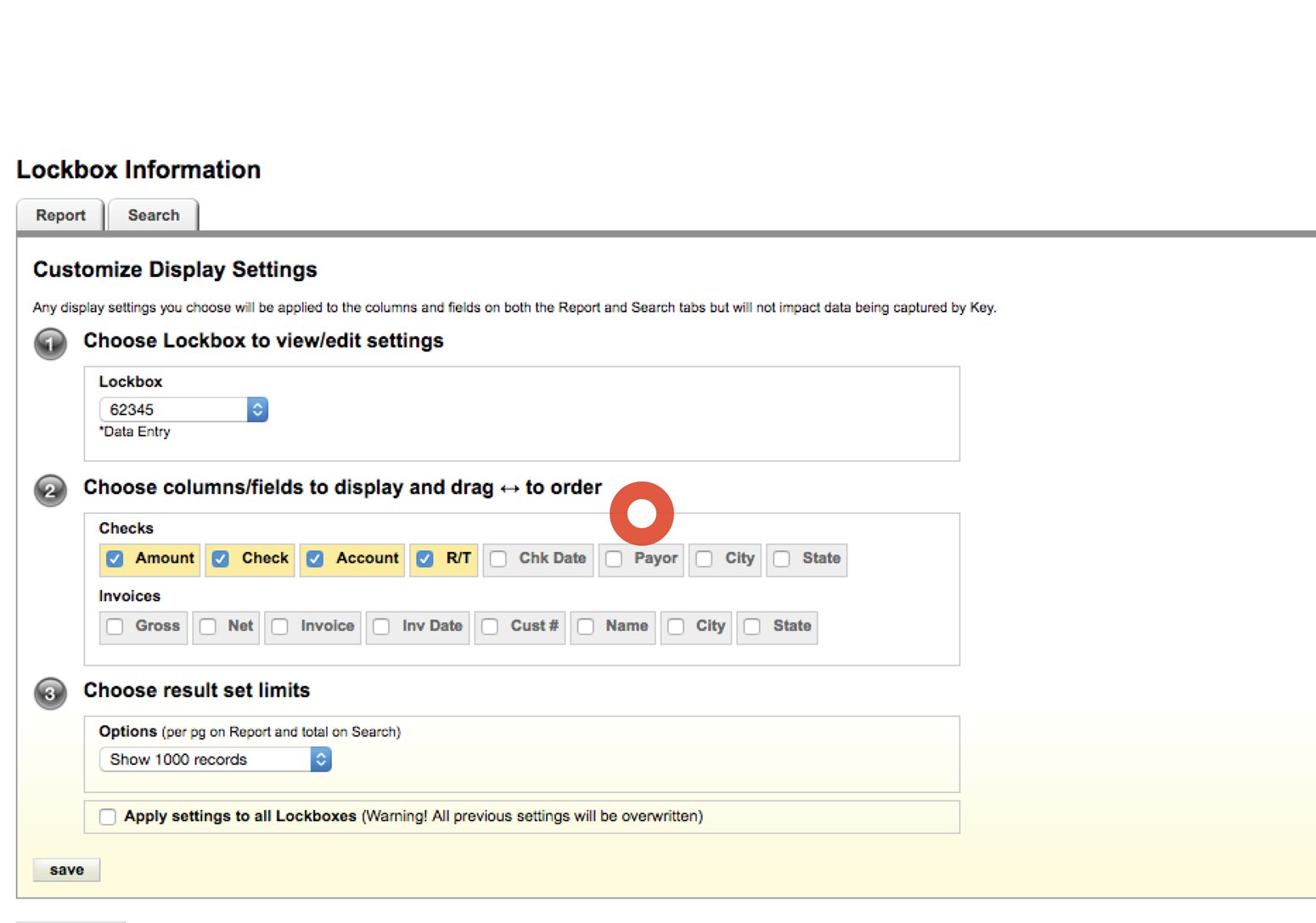The image size is (1316, 923).
Task: Disable the Account display checkbox
Action: click(315, 559)
